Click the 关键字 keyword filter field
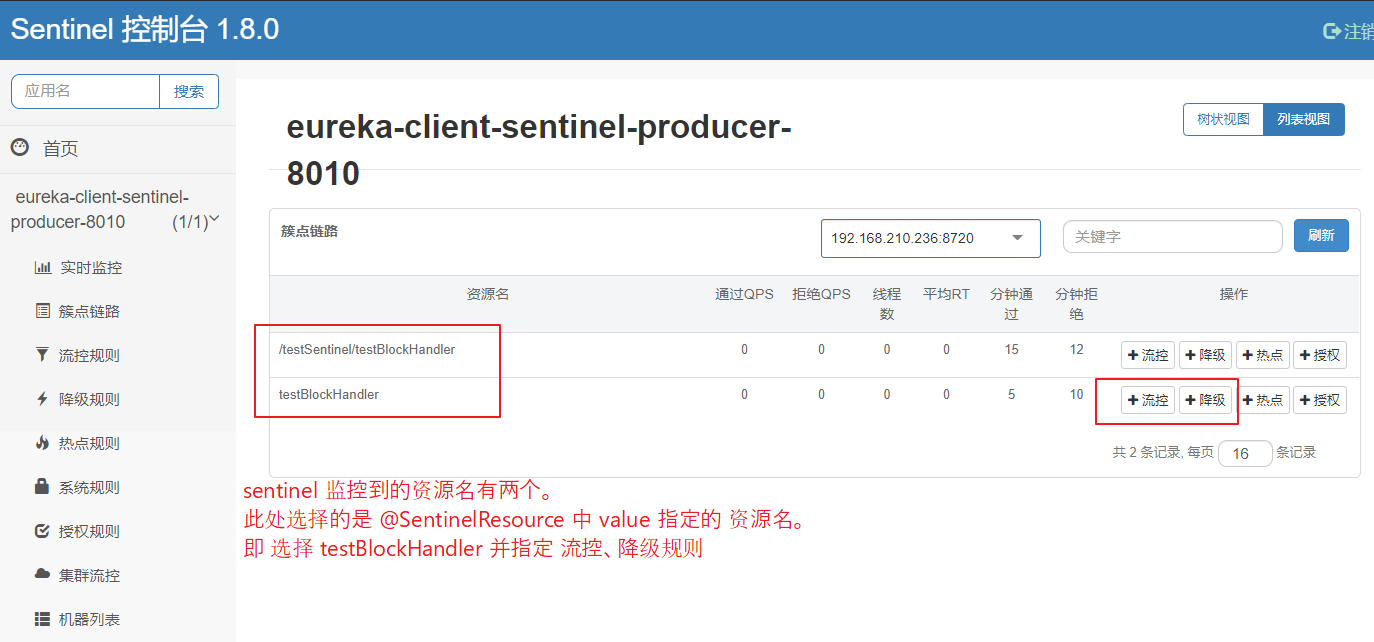This screenshot has width=1374, height=642. coord(1172,237)
